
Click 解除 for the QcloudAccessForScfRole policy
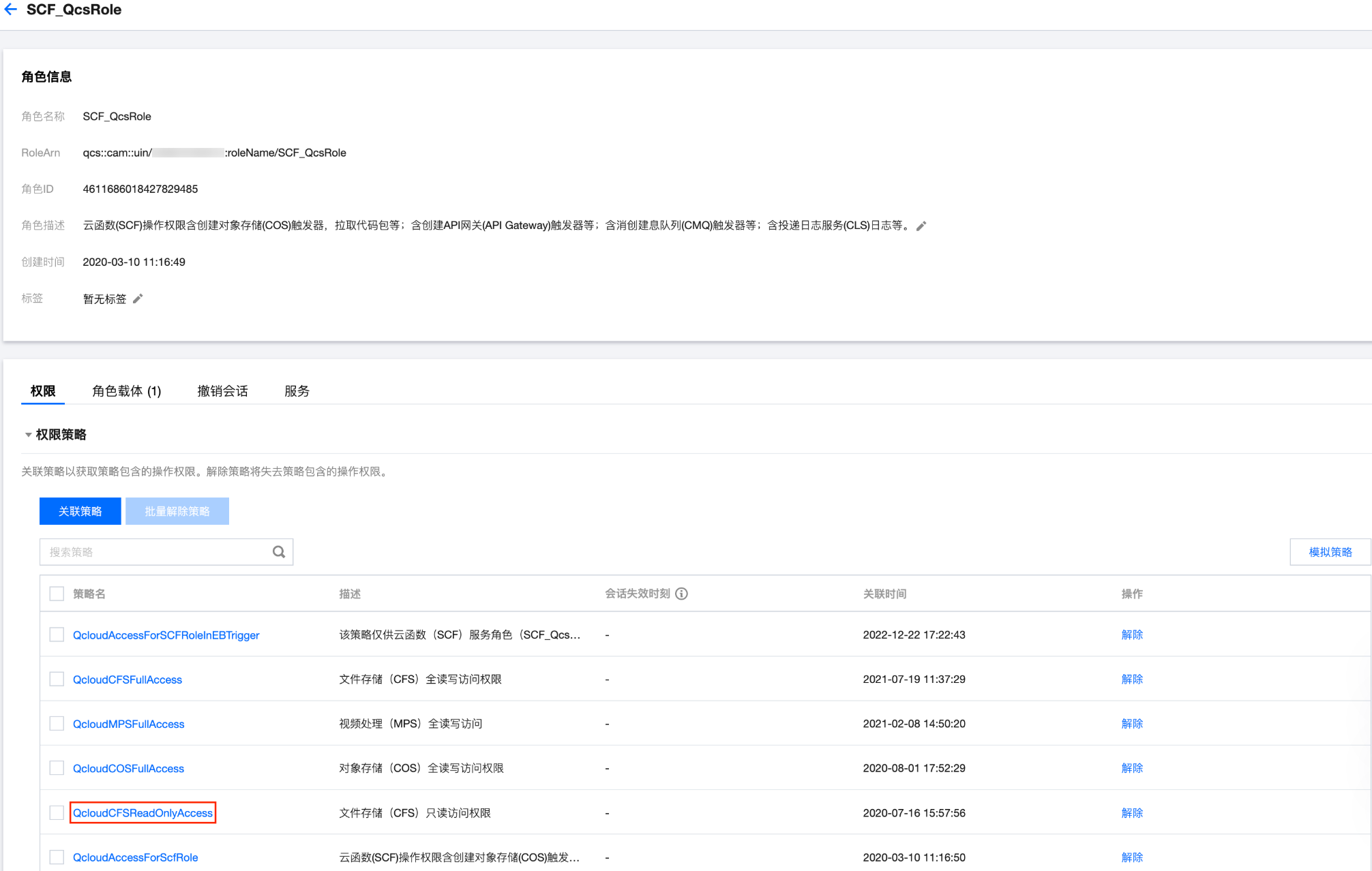coord(1131,857)
